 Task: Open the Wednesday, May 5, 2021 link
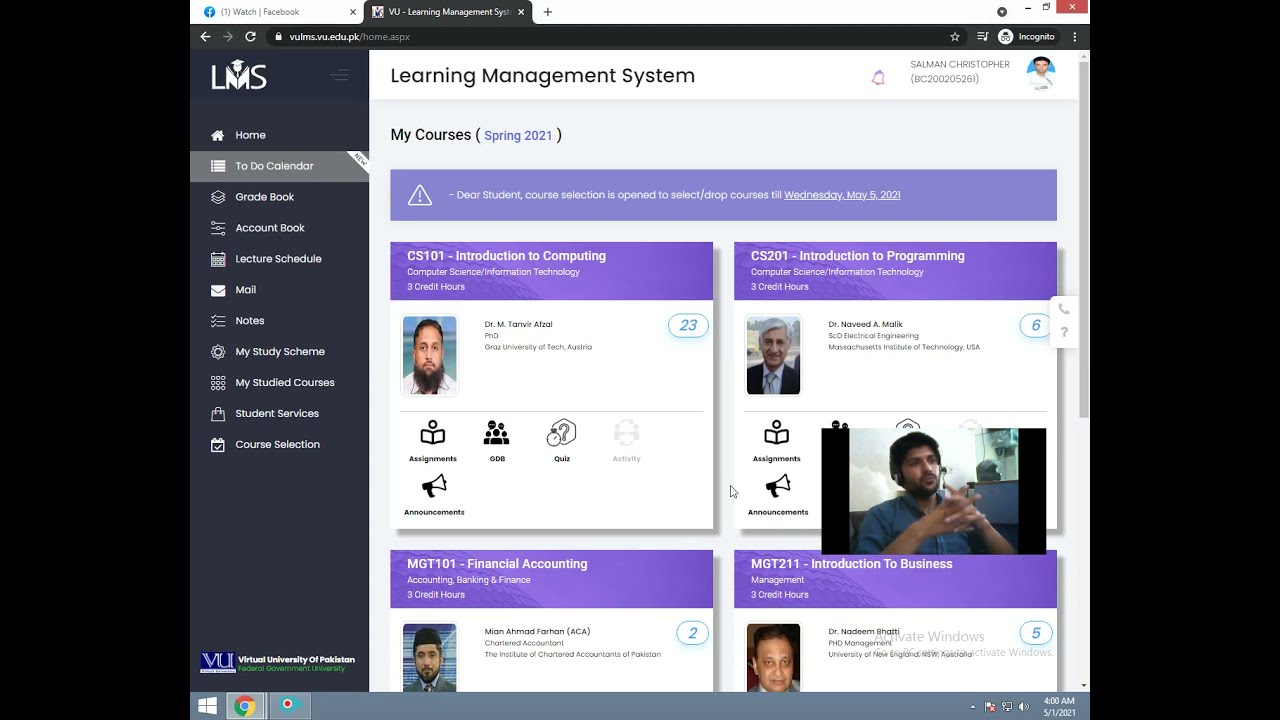(x=842, y=195)
